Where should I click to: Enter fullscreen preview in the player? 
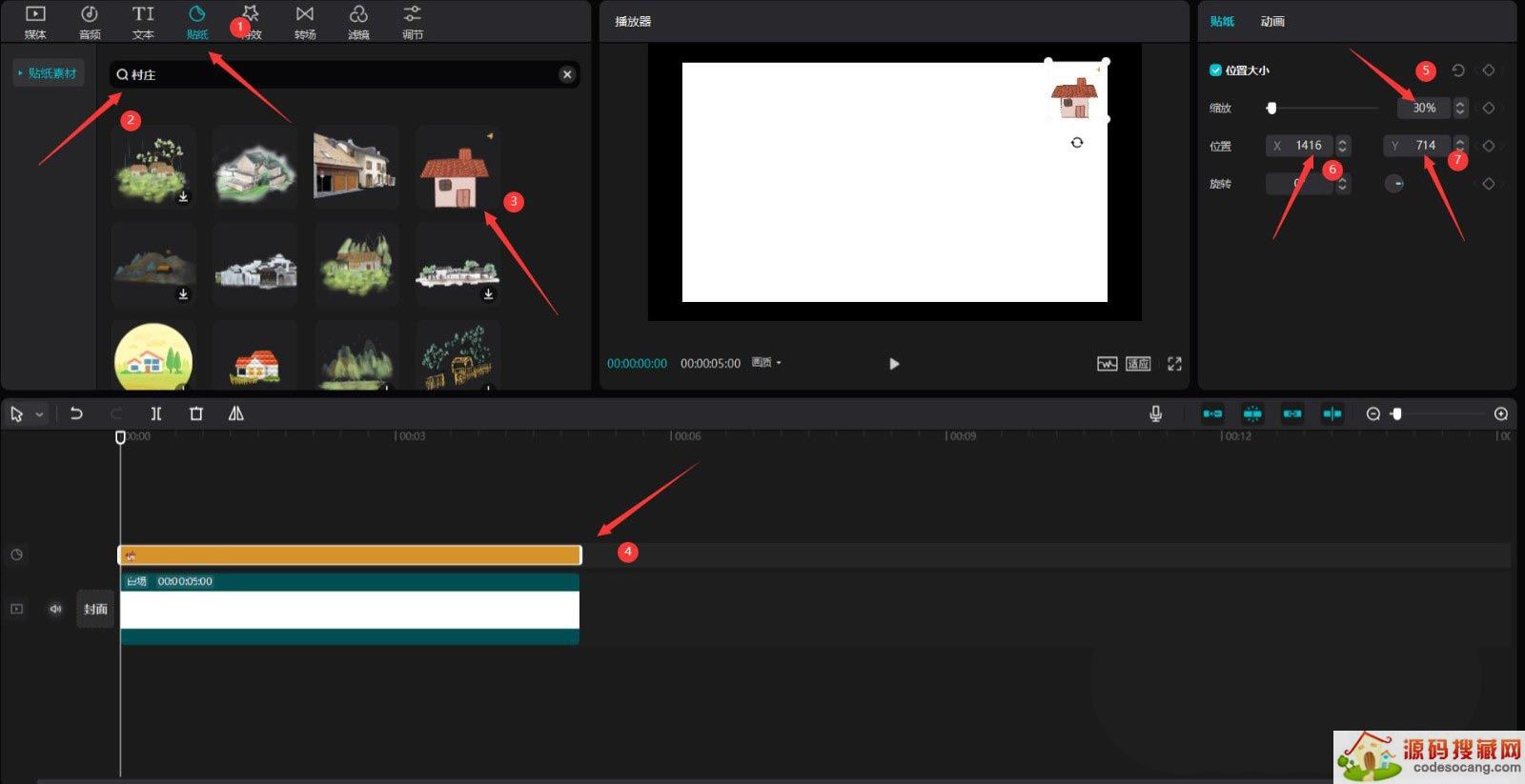(x=1174, y=364)
